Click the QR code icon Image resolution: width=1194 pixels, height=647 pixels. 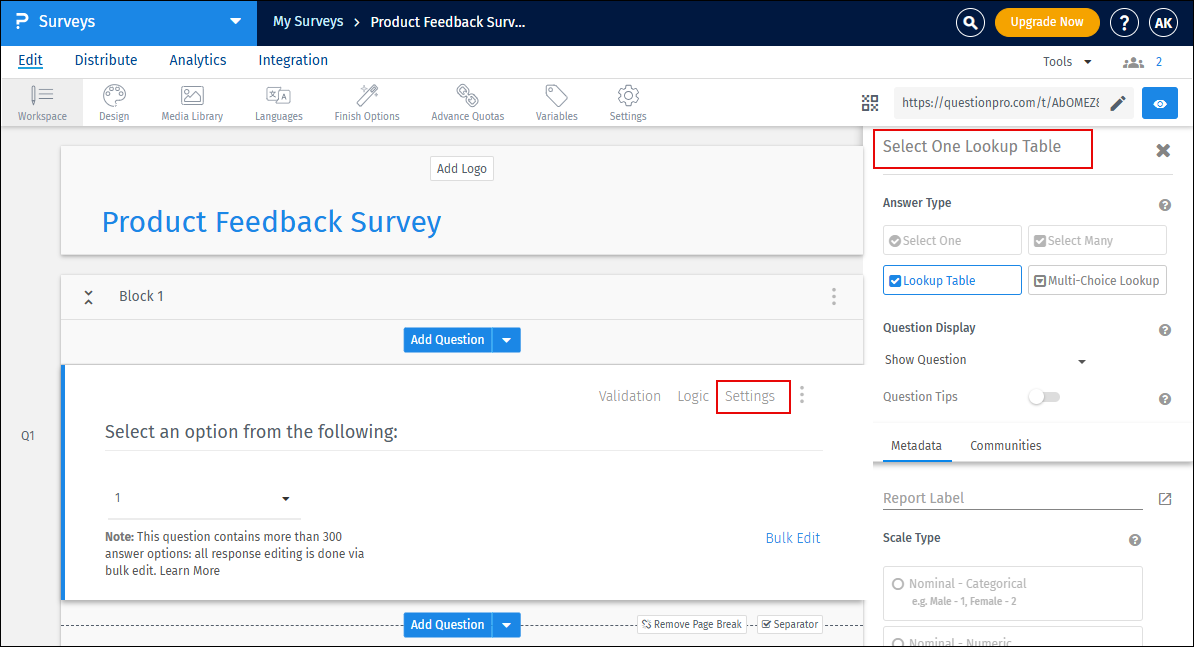point(870,103)
